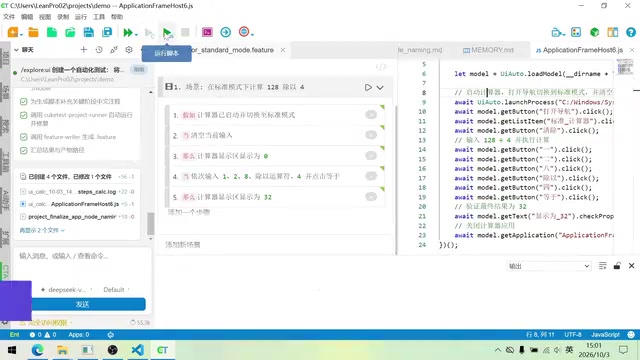Open the 运行 menu

click(x=81, y=17)
